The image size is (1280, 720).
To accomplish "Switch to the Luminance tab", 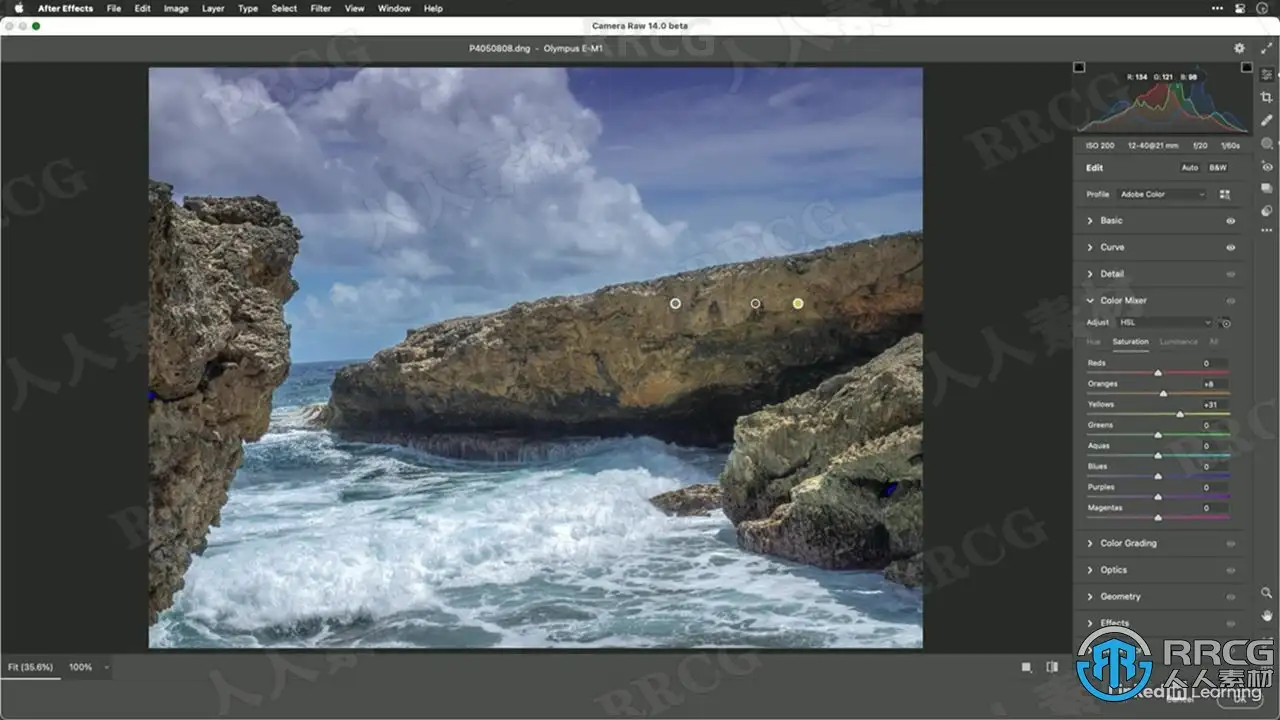I will [x=1179, y=342].
